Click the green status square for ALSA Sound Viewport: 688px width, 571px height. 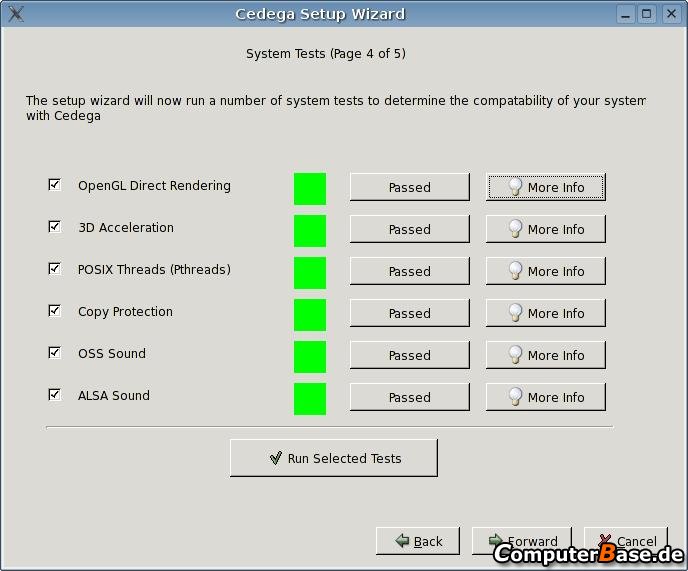(x=310, y=399)
